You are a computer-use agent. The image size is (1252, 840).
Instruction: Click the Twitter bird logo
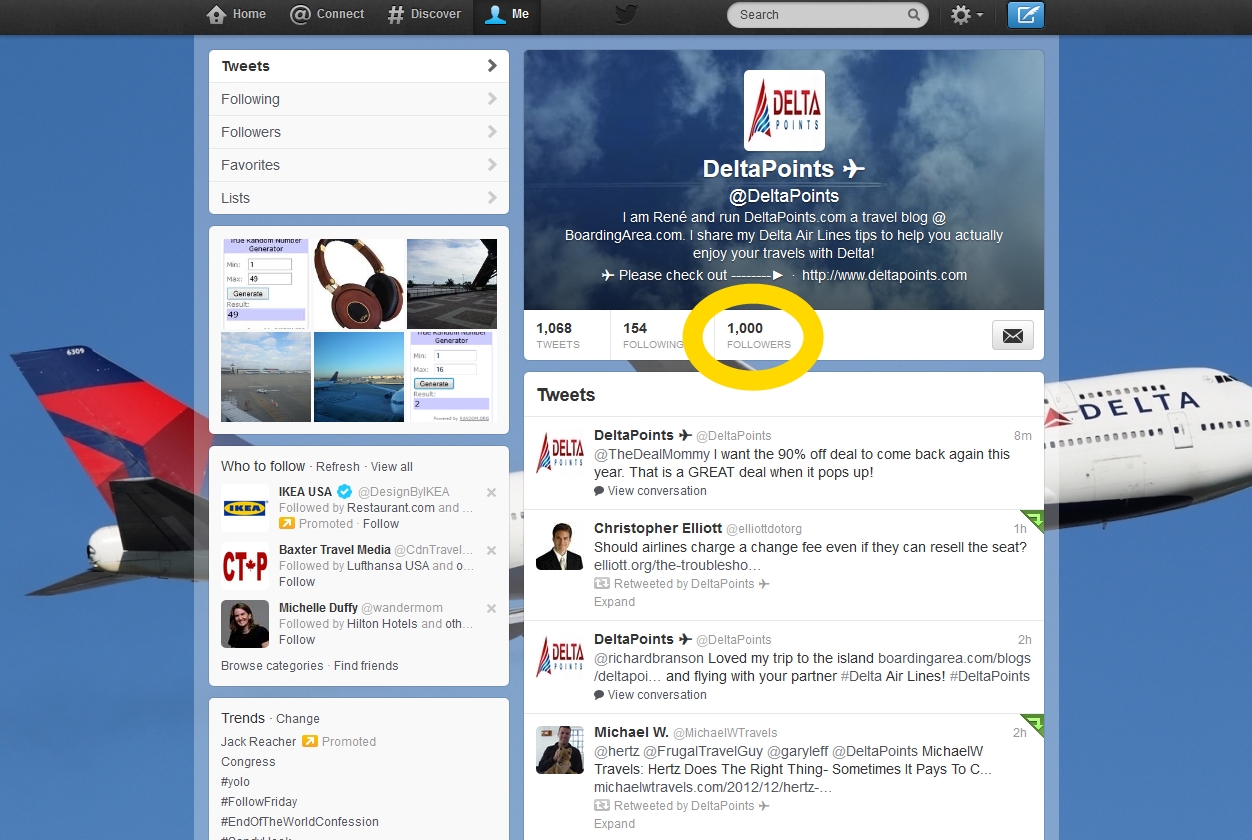coord(626,14)
